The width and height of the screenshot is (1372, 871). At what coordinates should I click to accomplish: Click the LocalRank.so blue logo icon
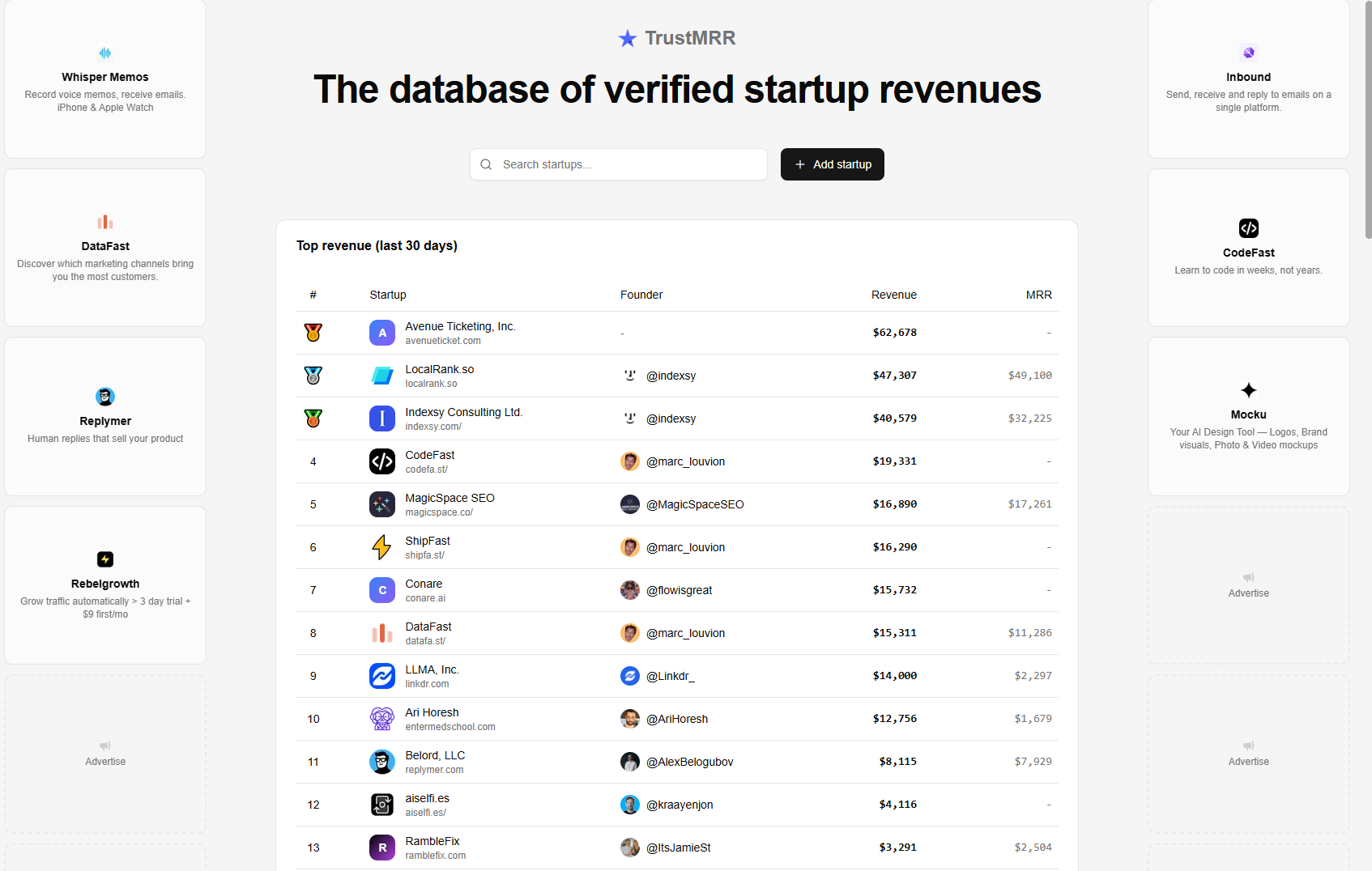[382, 376]
